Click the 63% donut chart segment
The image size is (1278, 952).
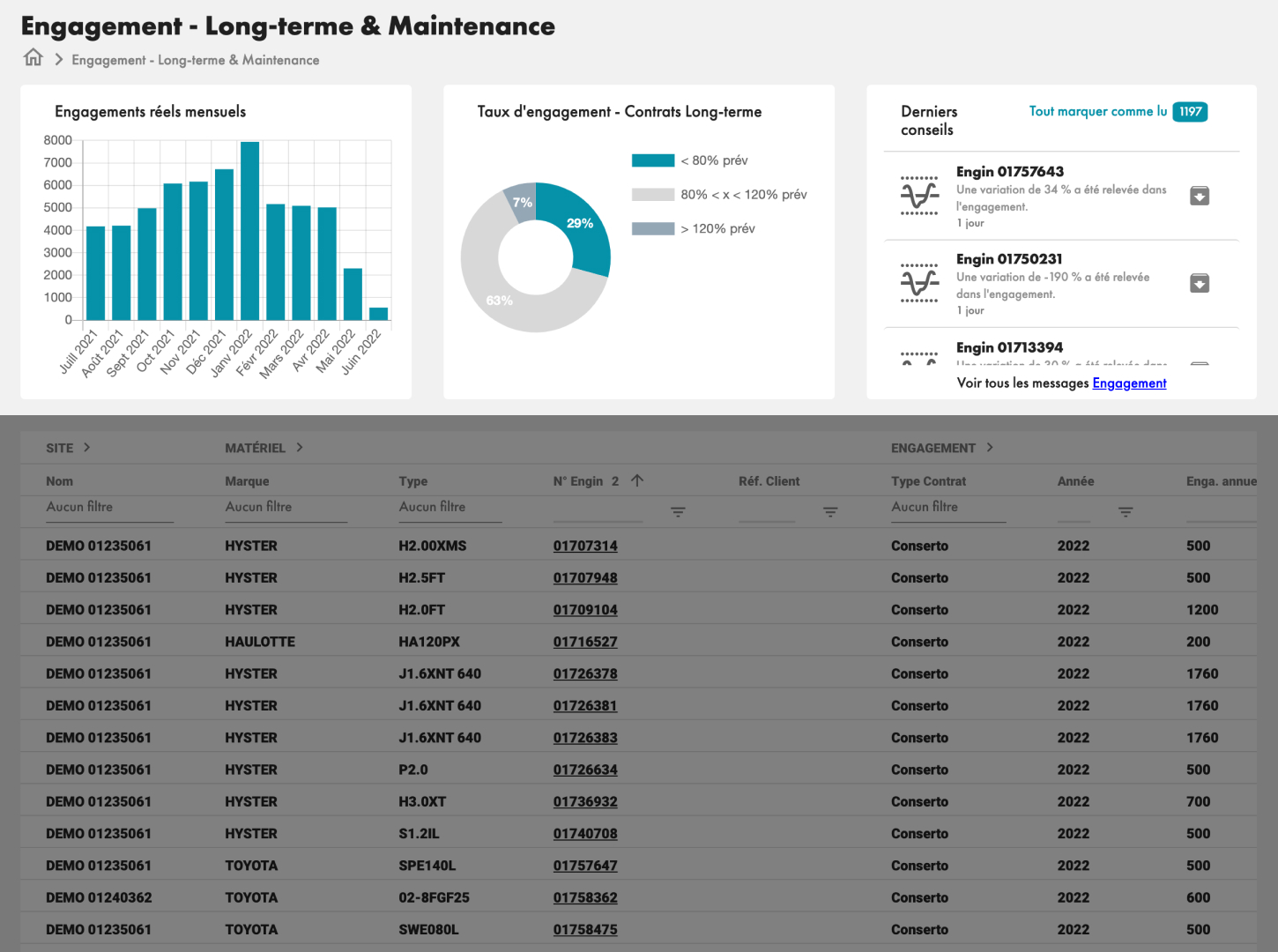point(499,300)
